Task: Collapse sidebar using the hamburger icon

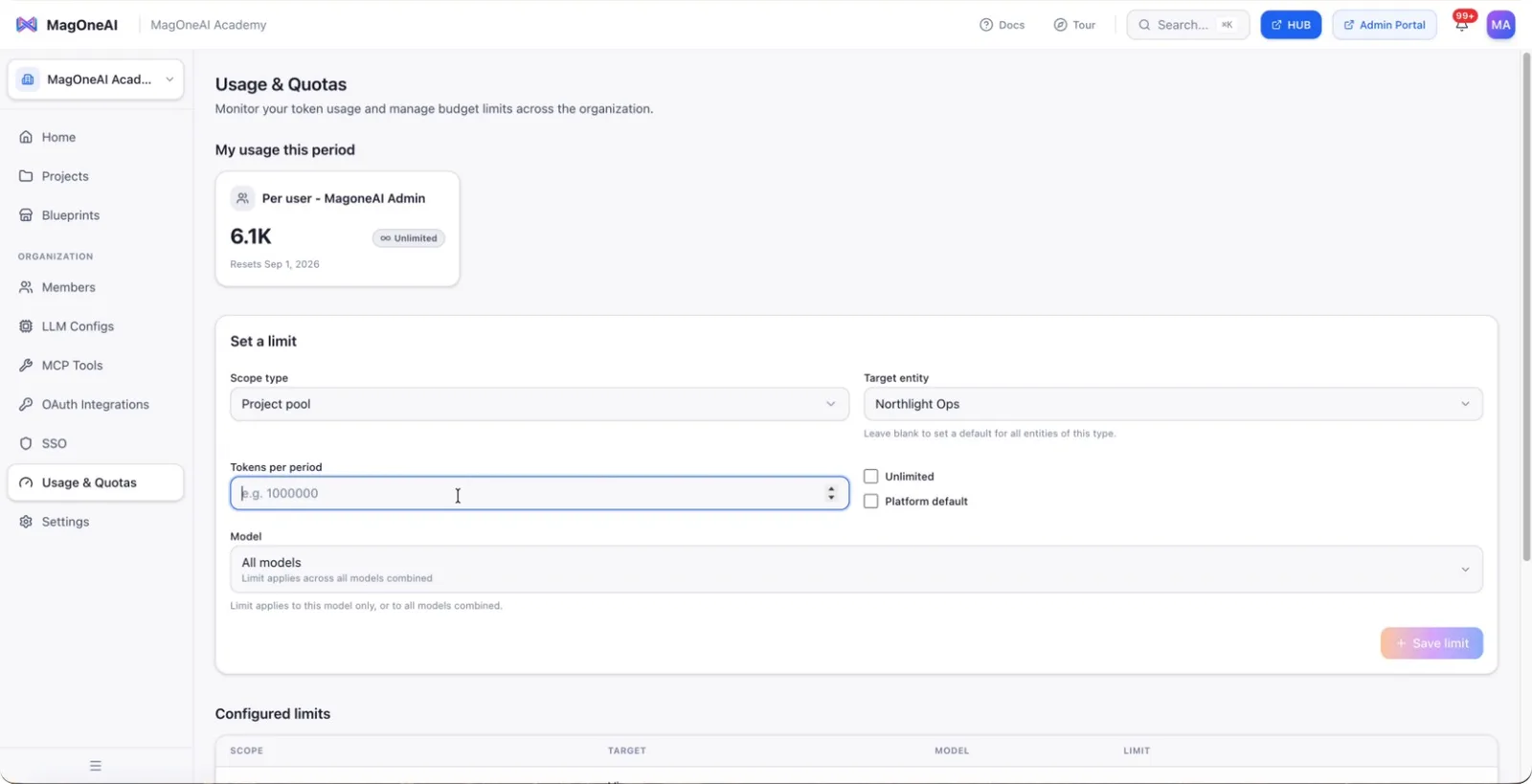Action: 96,766
